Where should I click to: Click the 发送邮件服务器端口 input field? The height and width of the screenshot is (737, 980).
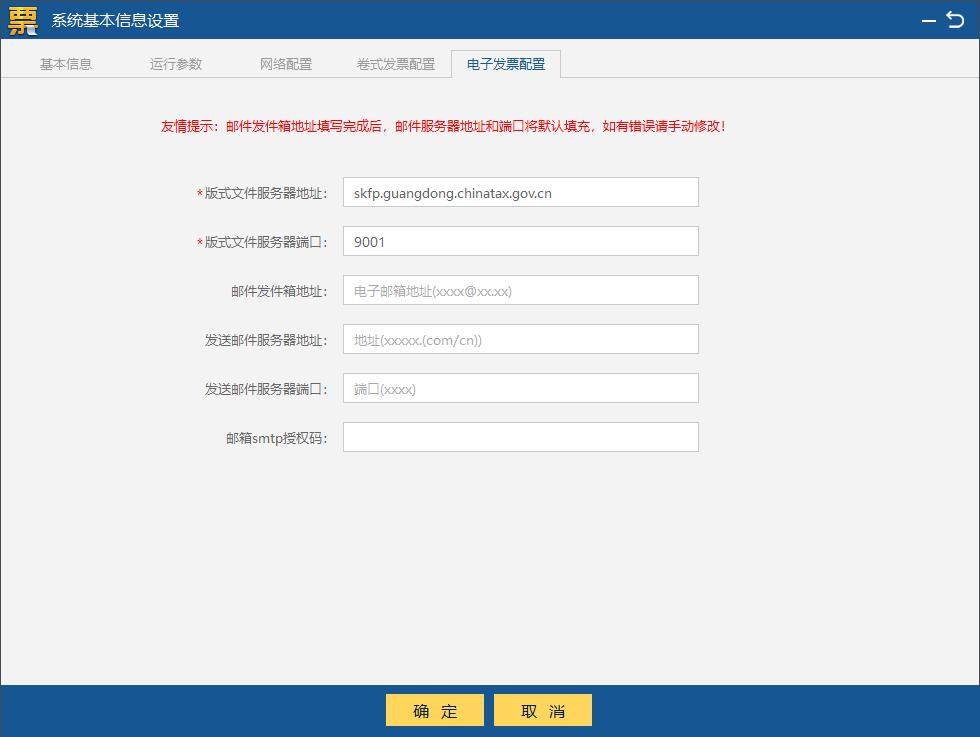(520, 388)
